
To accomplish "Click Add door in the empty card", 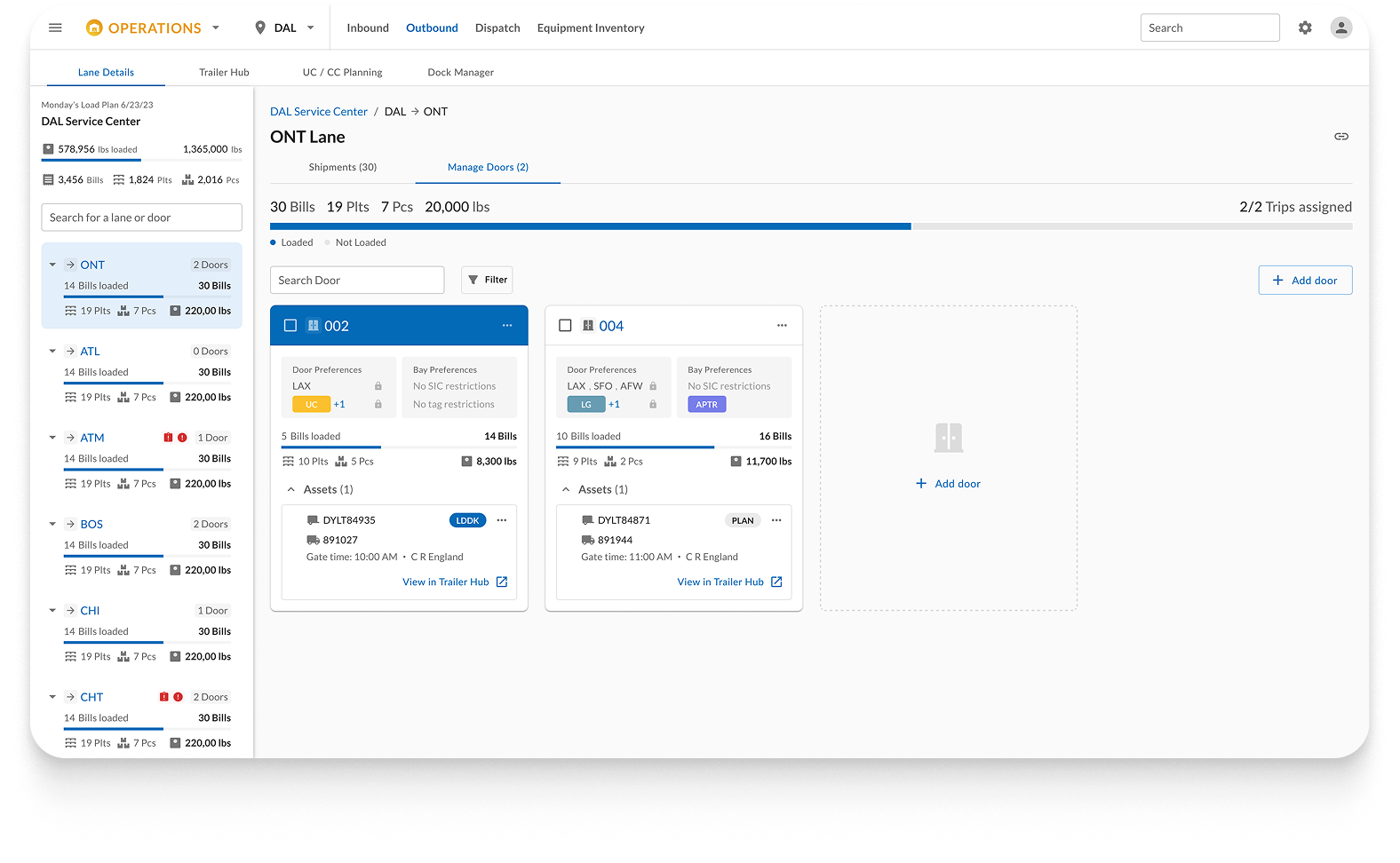I will tap(948, 484).
